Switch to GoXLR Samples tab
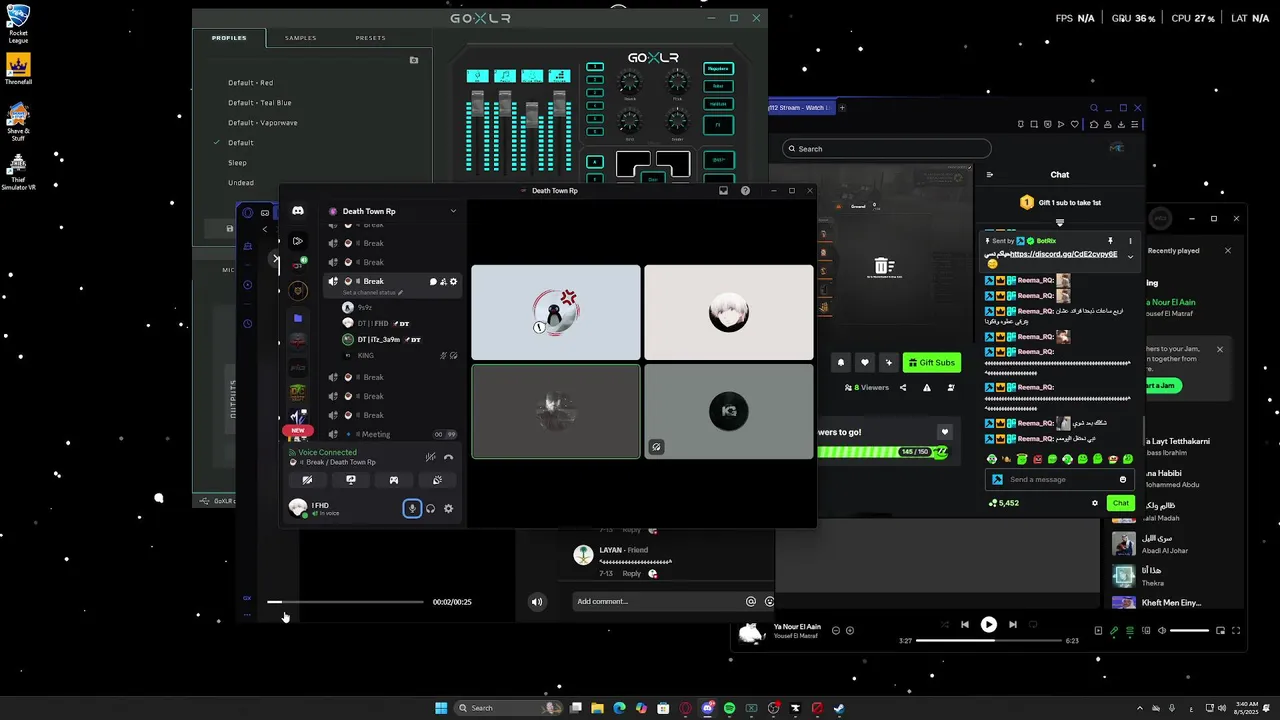The image size is (1280, 720). click(x=301, y=38)
